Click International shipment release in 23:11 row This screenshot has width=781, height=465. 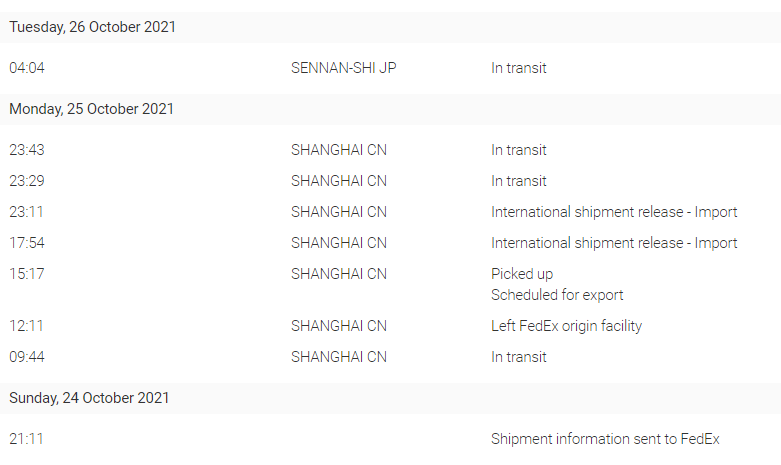pos(614,212)
